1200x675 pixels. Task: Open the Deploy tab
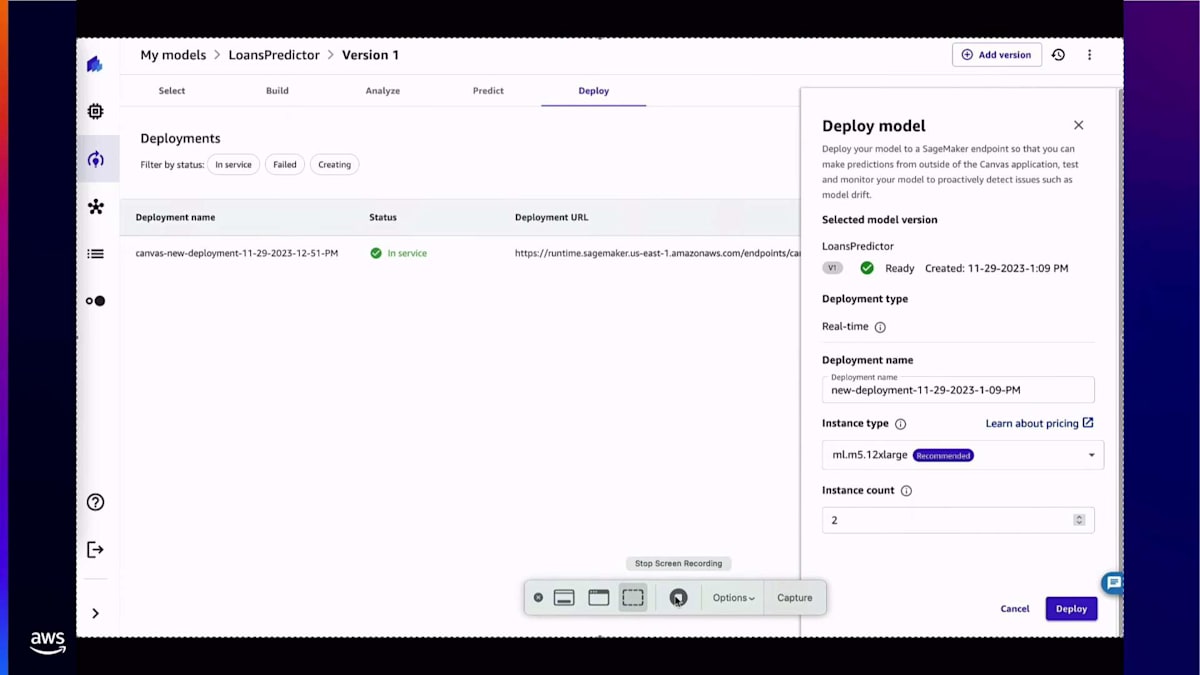click(593, 91)
